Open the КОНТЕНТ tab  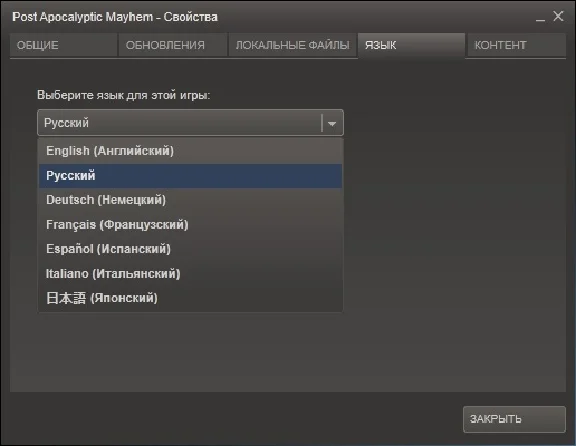[x=516, y=45]
